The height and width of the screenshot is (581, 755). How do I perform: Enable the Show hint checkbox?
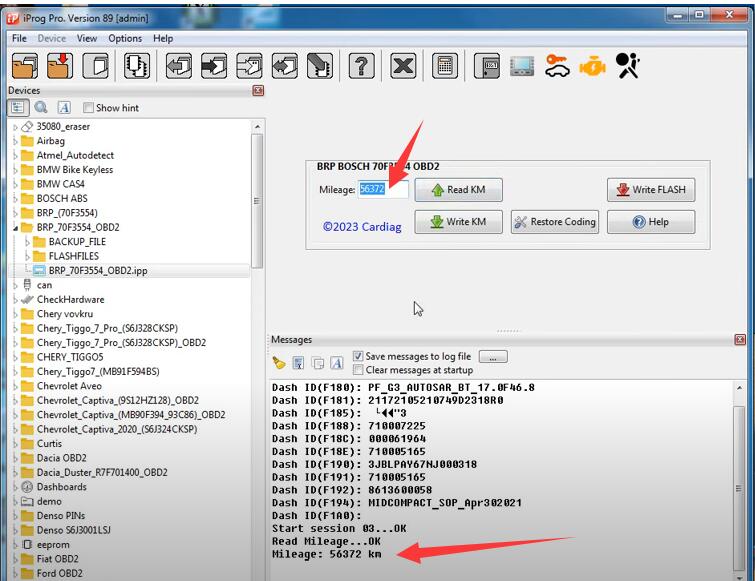pos(88,108)
